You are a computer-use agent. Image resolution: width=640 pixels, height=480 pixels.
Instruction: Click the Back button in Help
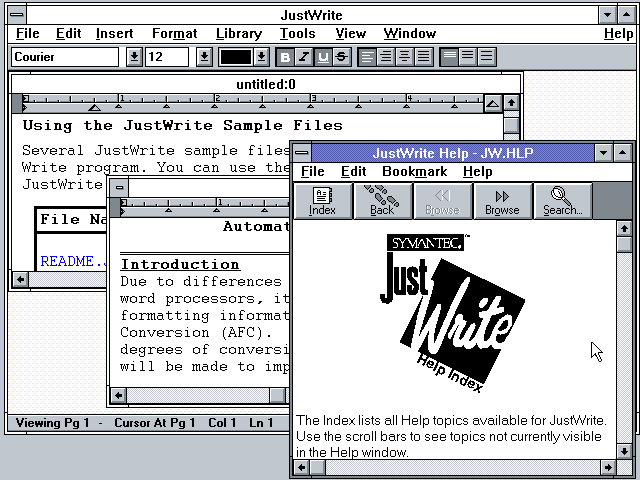coord(382,201)
